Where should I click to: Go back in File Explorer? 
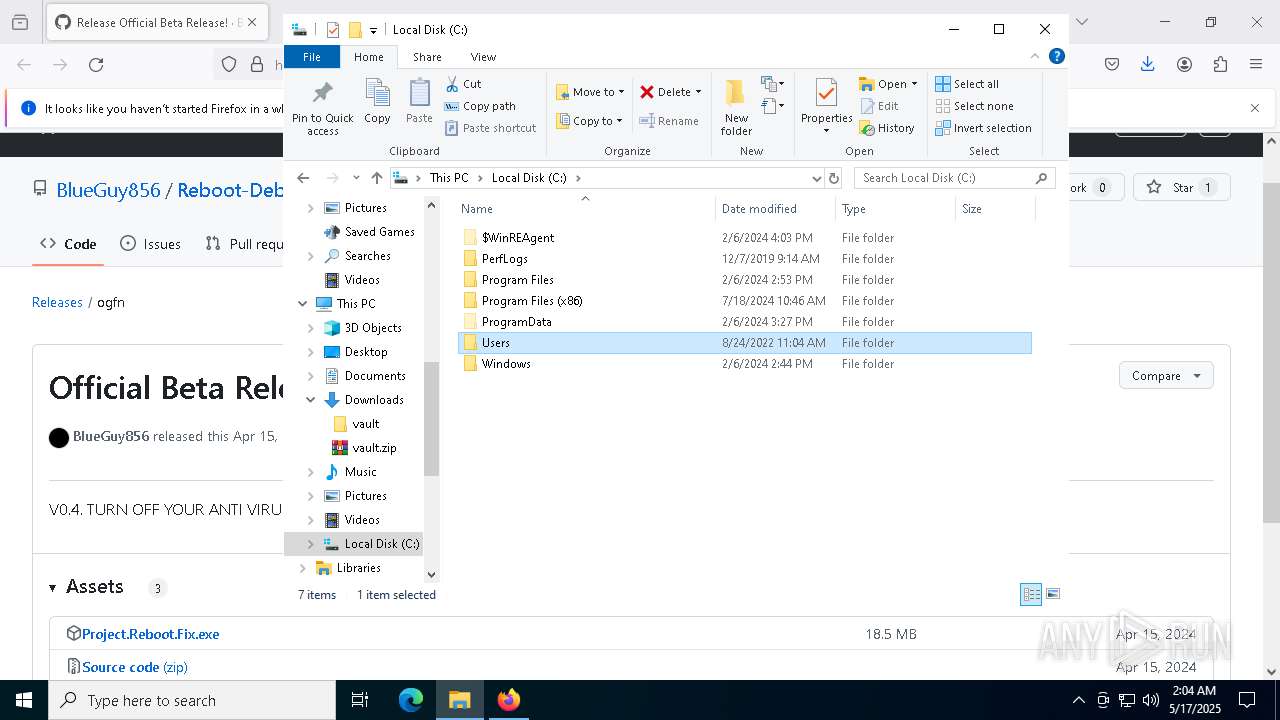tap(303, 178)
